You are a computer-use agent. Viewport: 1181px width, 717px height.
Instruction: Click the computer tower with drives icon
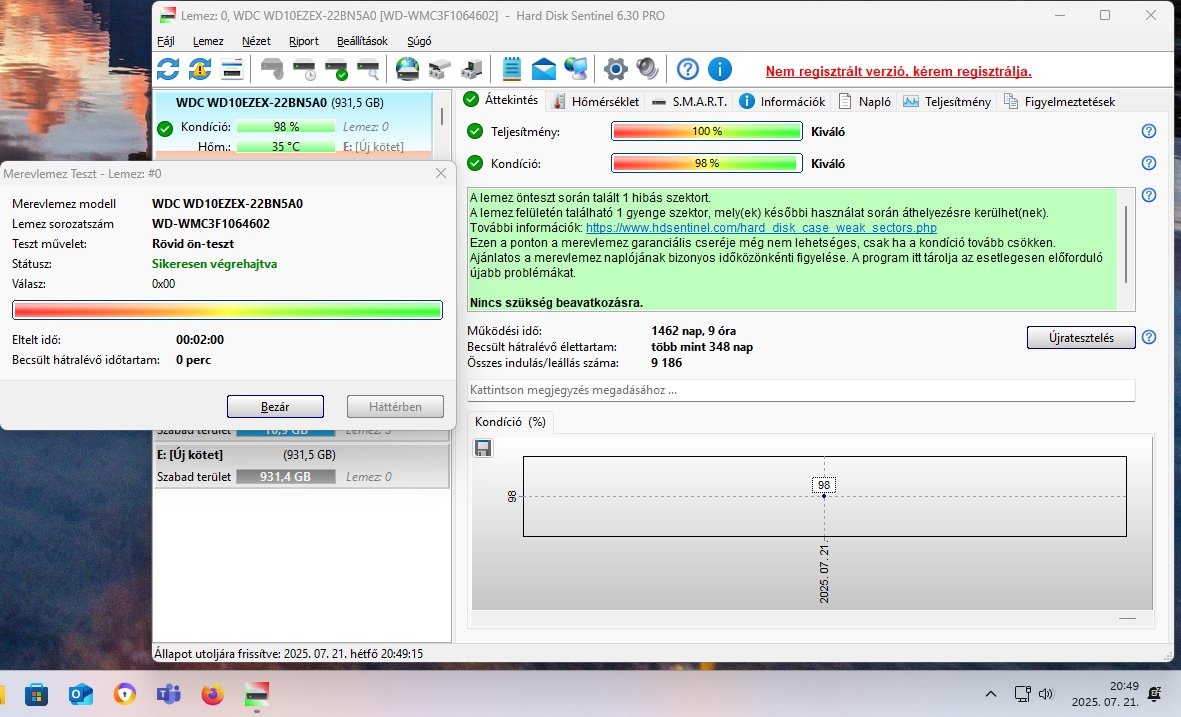[471, 69]
